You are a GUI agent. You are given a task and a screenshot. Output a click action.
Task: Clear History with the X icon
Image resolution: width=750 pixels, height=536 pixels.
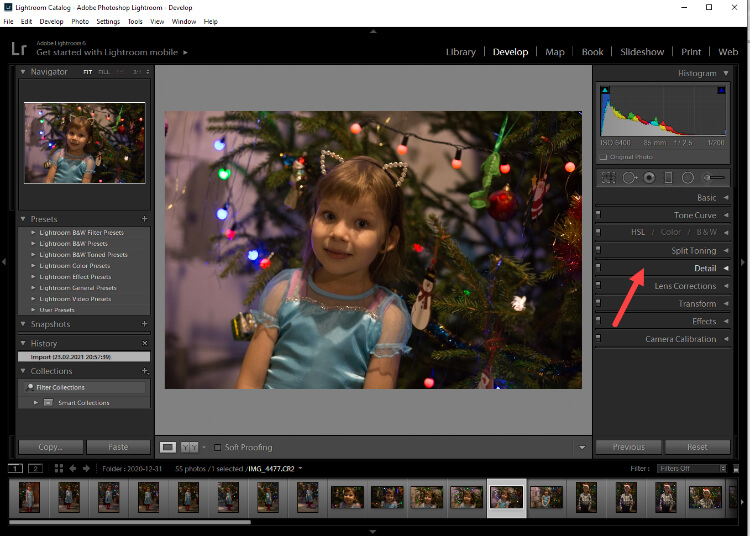pos(144,343)
